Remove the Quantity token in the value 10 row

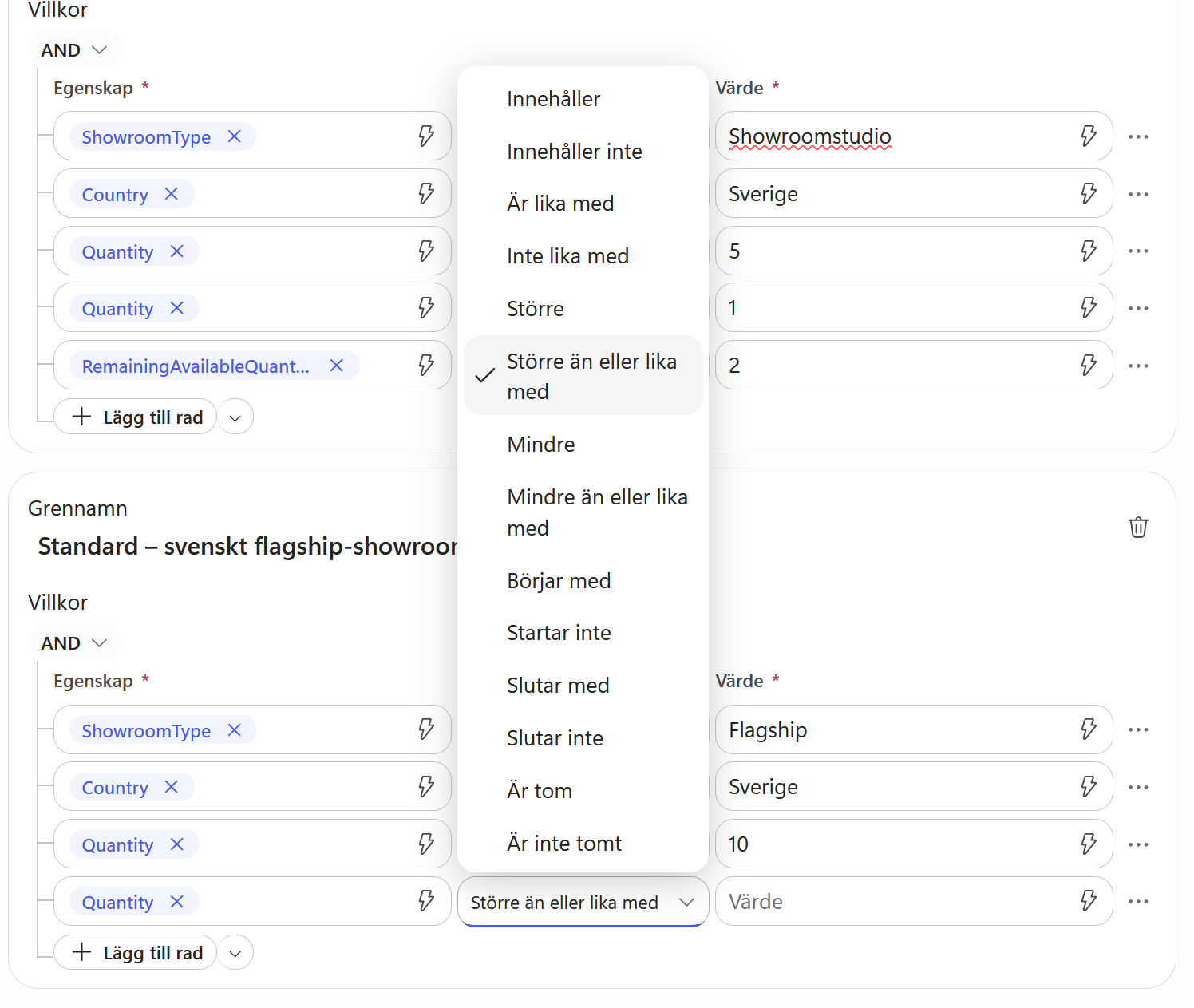pos(177,844)
